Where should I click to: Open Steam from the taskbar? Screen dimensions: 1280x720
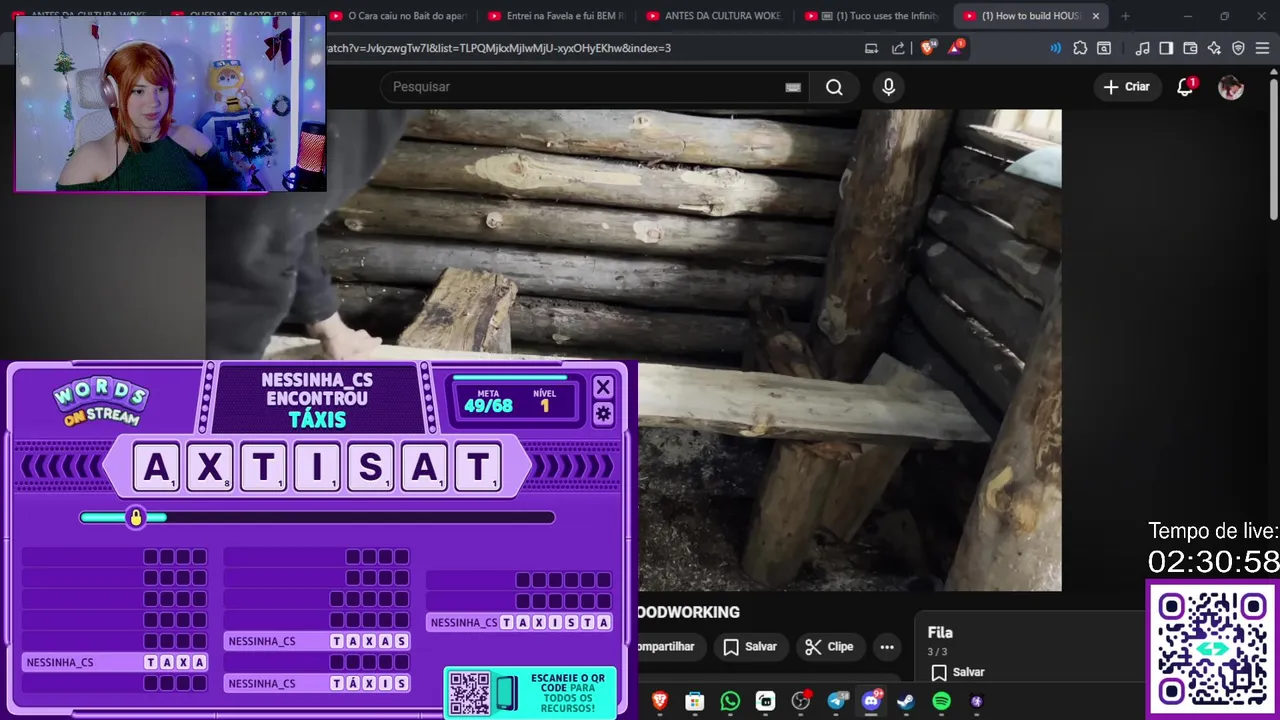(906, 702)
